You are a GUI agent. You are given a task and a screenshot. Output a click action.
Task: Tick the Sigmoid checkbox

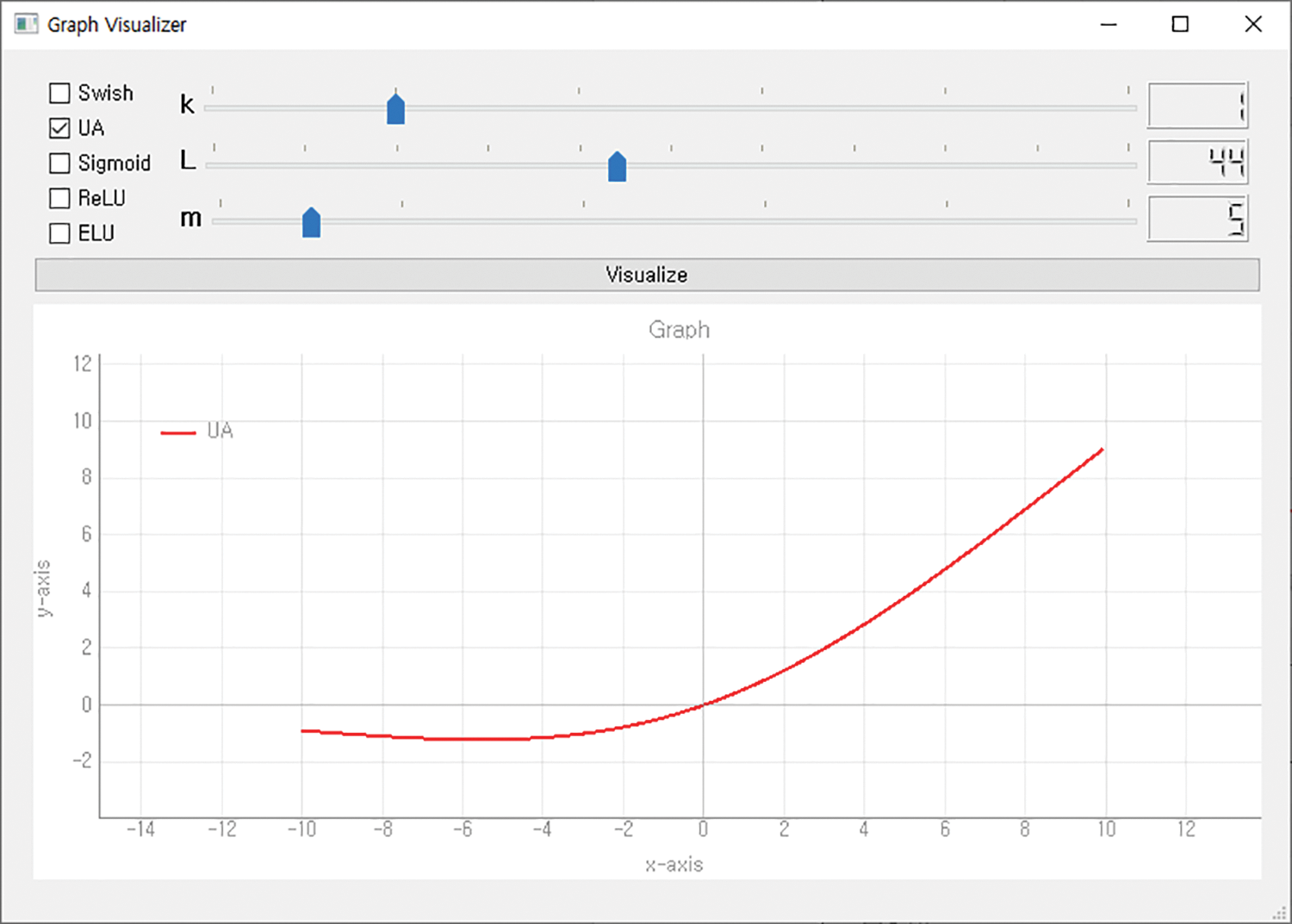coord(59,164)
